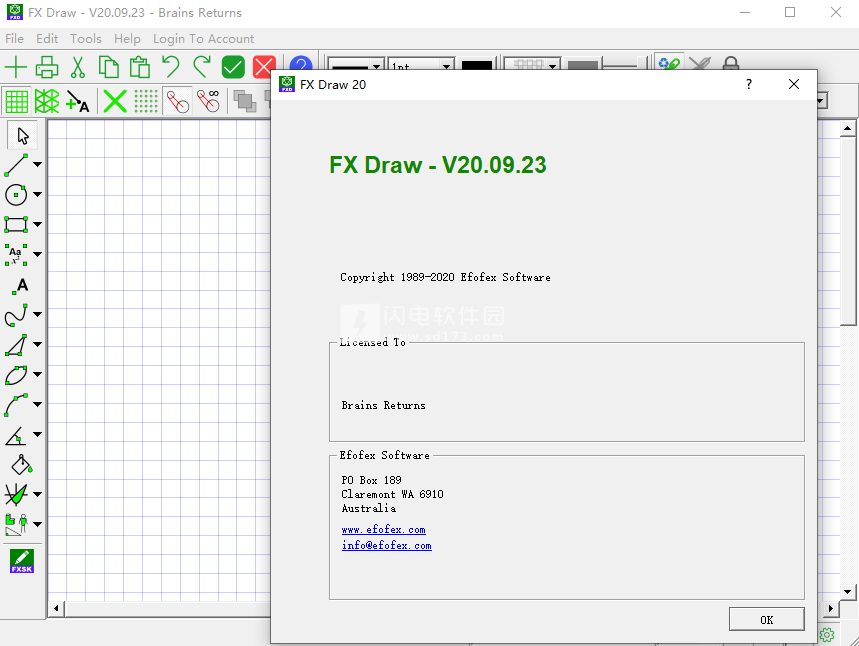Expand the Circle tool dropdown arrow
This screenshot has width=859, height=646.
pos(37,194)
